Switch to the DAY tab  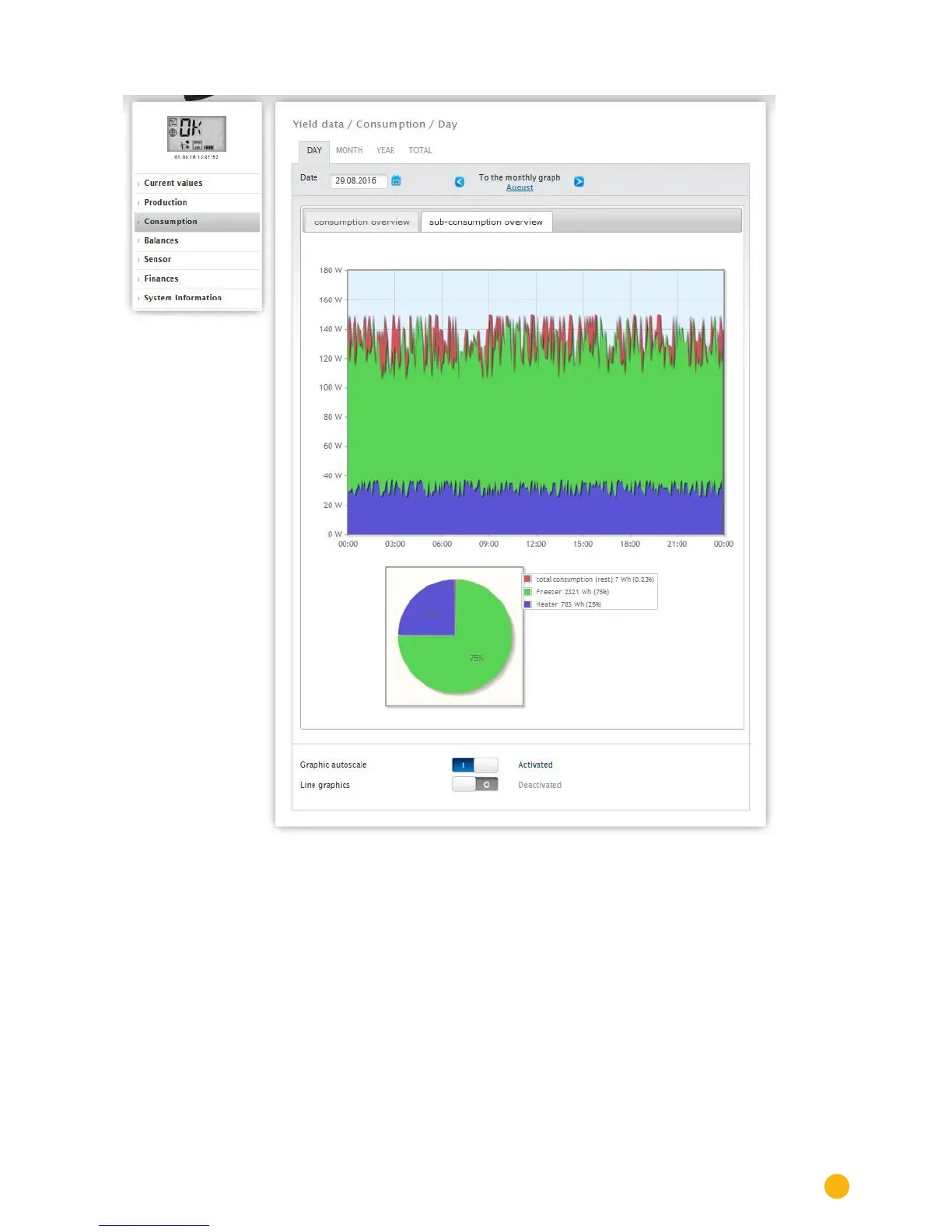click(314, 151)
